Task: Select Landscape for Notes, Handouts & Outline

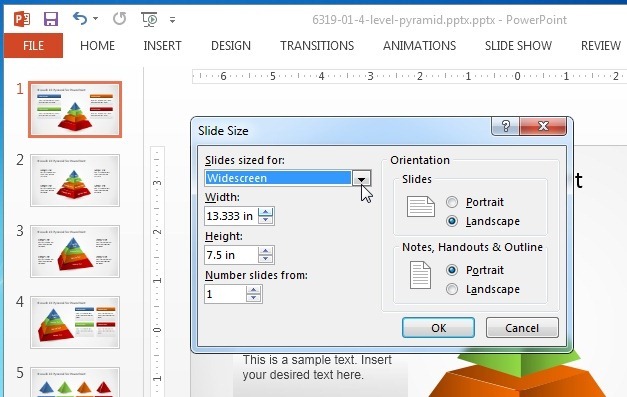Action: (452, 289)
